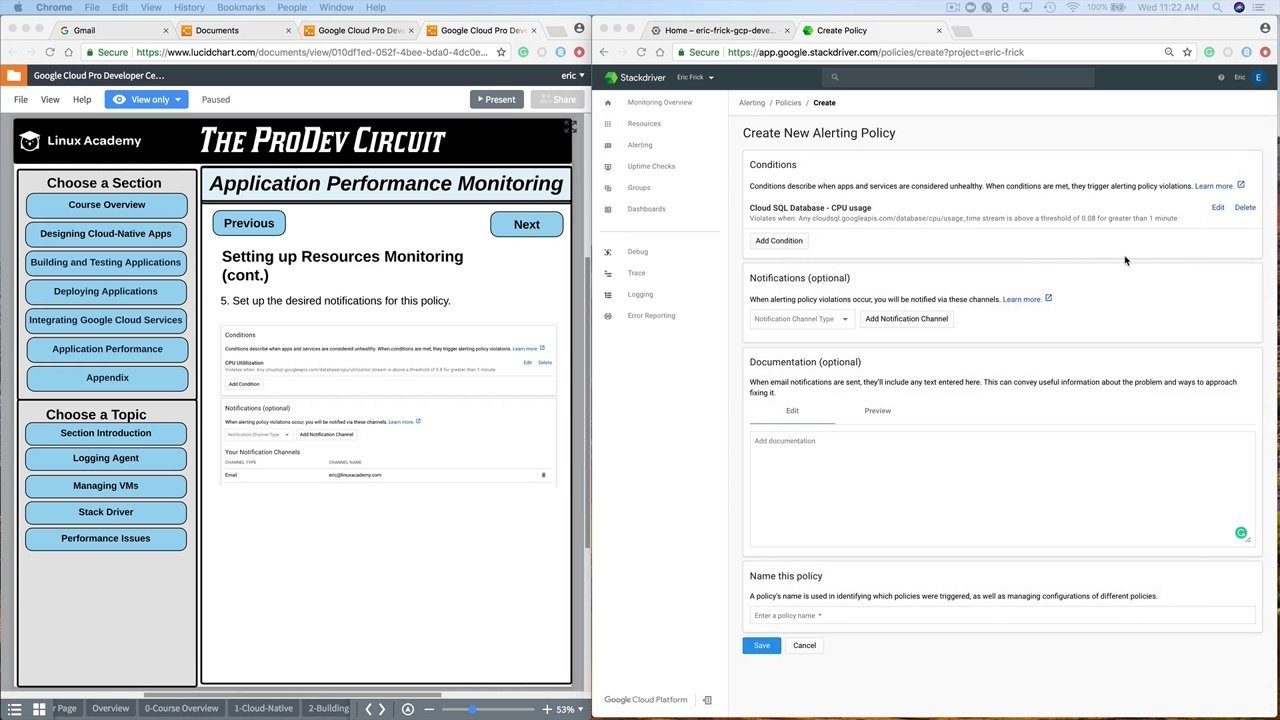Screen dimensions: 1280x720
Task: Click the Trace sidebar icon
Action: [x=608, y=273]
